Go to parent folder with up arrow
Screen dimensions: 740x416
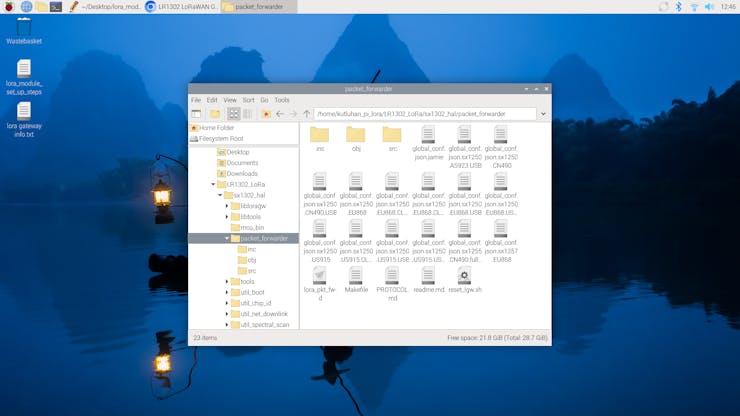coord(307,114)
